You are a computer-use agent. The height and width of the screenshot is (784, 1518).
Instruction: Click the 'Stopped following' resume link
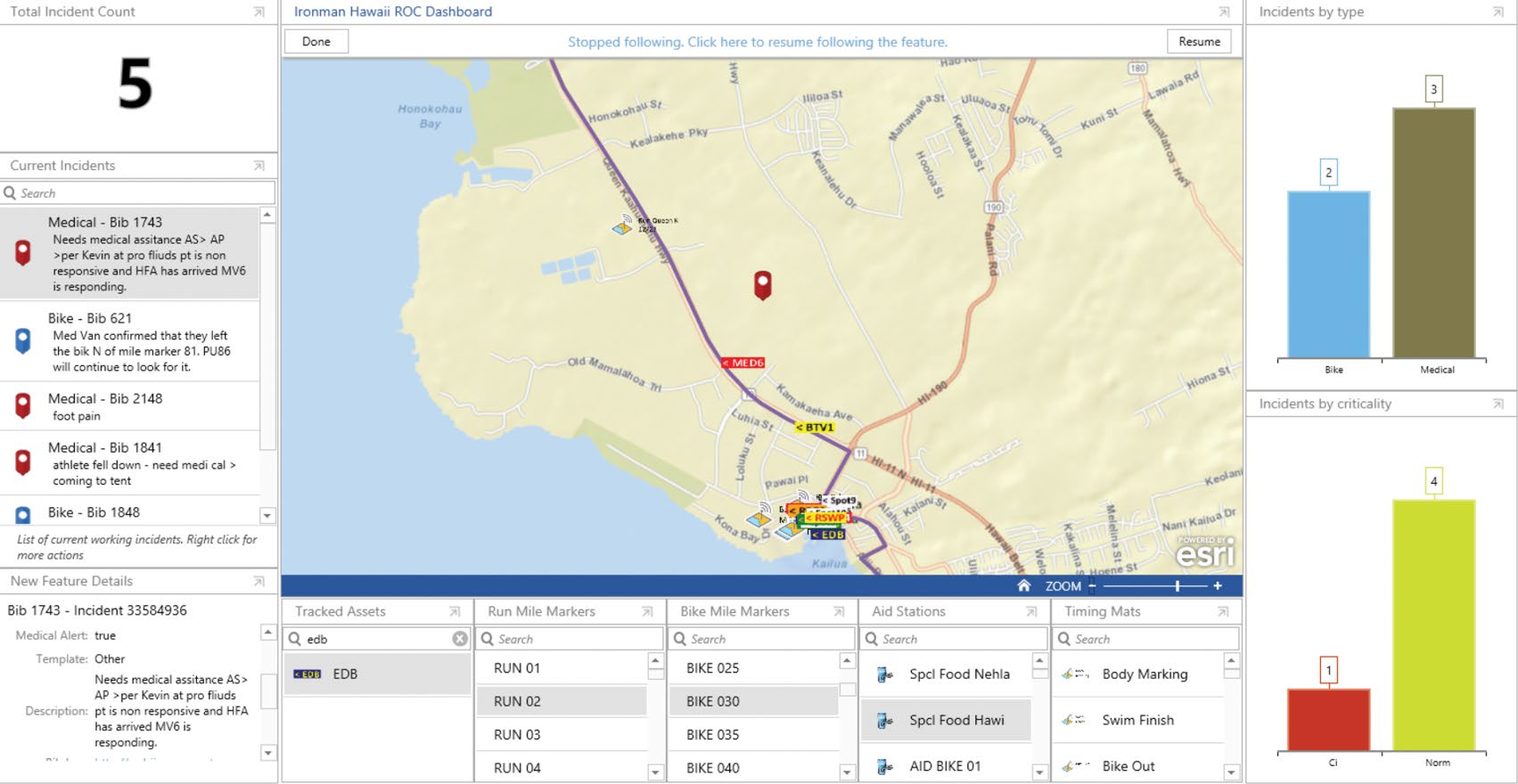click(758, 42)
